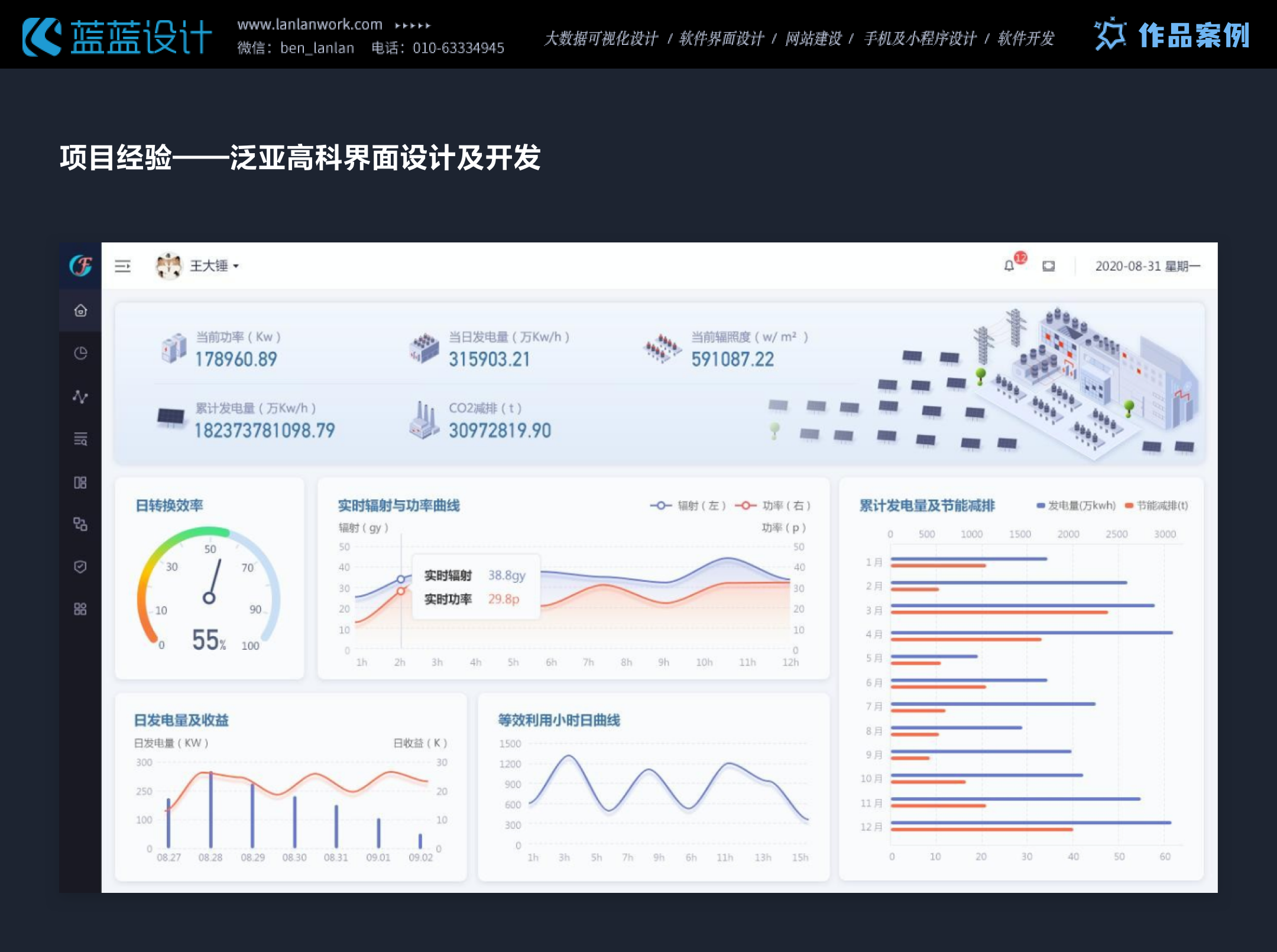Toggle 功率(右) legend series
Image resolution: width=1277 pixels, height=952 pixels.
coord(773,506)
